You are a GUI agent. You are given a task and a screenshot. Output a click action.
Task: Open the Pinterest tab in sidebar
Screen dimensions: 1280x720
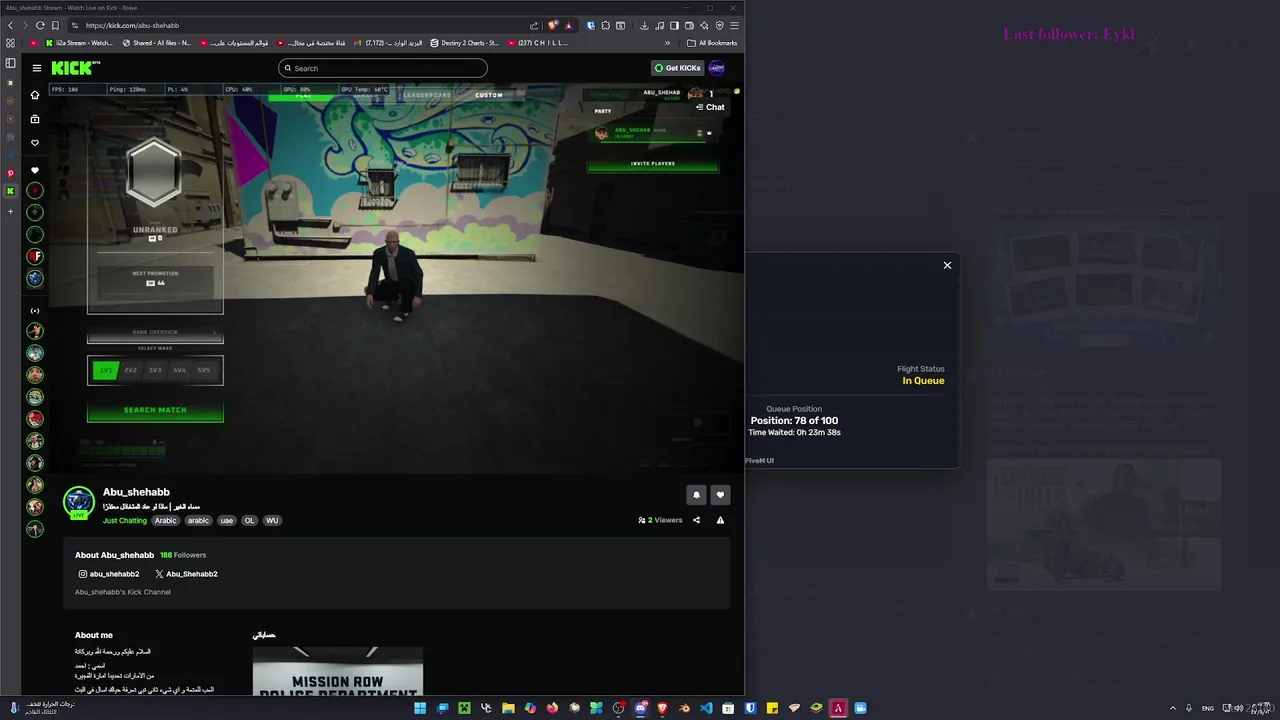(x=11, y=173)
